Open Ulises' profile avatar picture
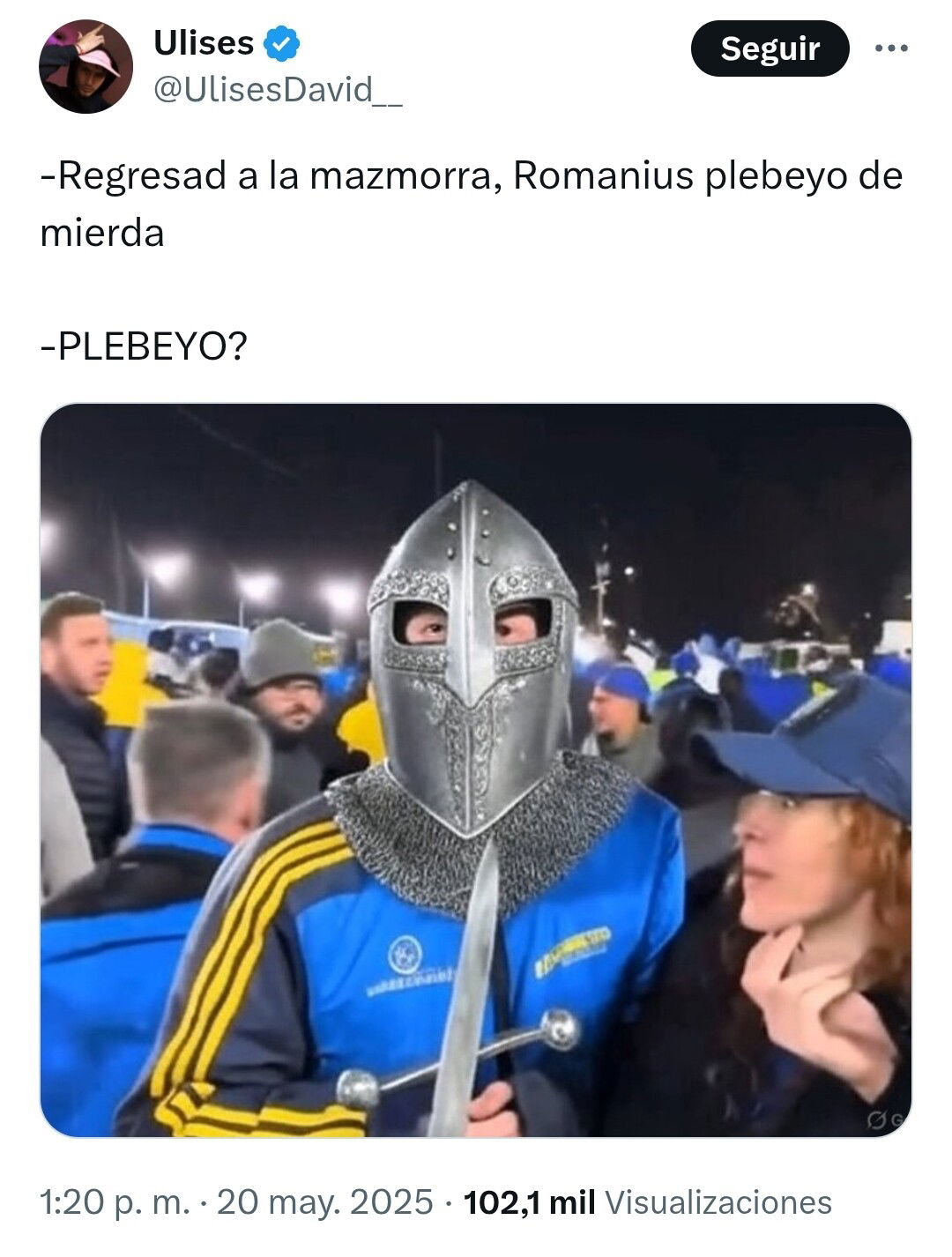 [x=86, y=66]
